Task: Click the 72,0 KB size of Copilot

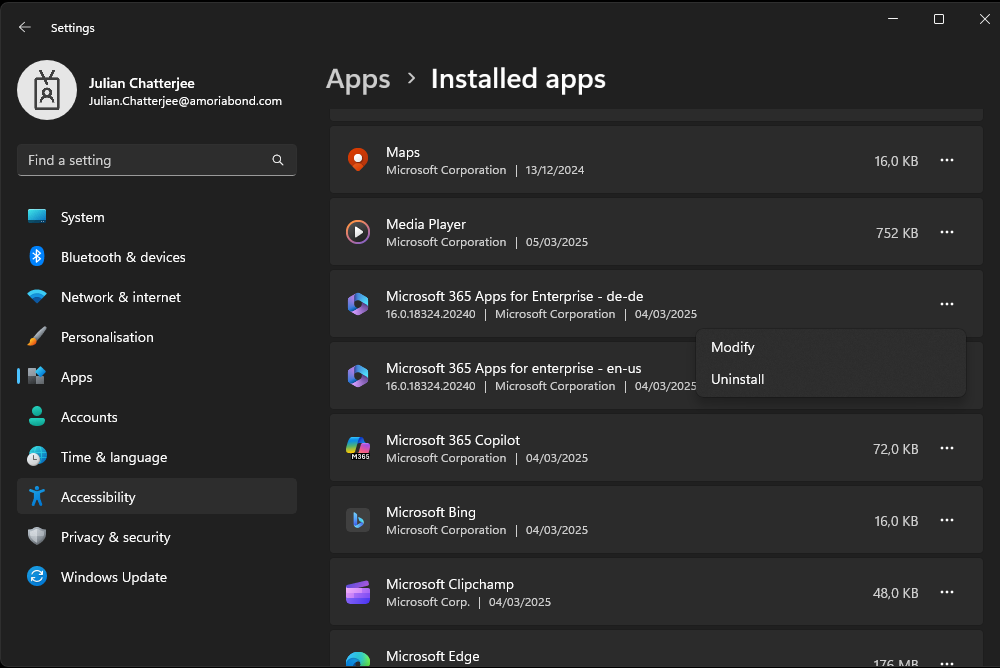Action: pyautogui.click(x=895, y=449)
